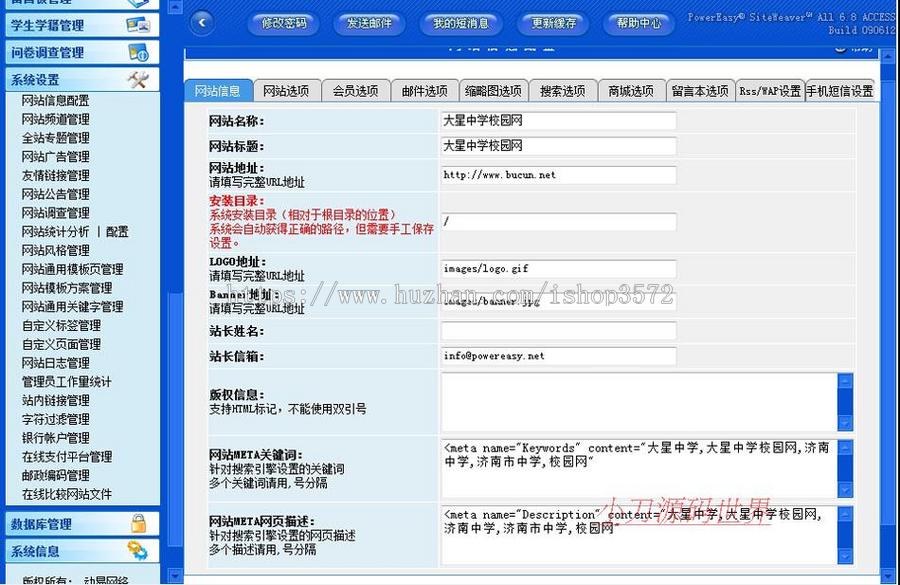Viewport: 900px width, 585px height.
Task: Open 自定义页面管理
Action: point(61,344)
